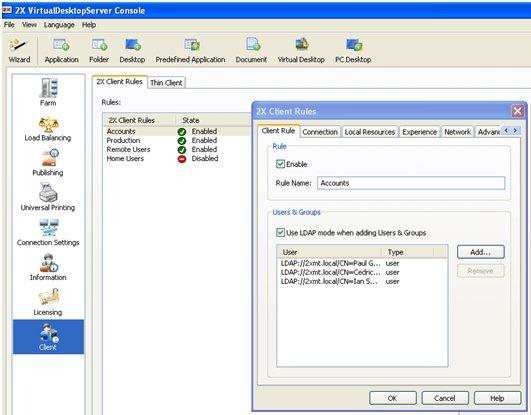Go to Load Balancing sidebar section
This screenshot has width=531, height=415.
pos(48,129)
